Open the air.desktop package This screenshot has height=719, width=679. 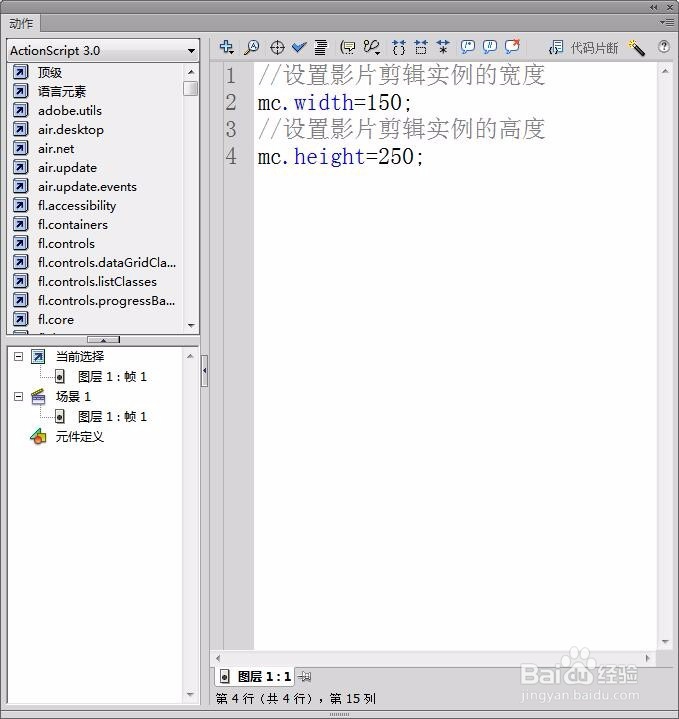(x=71, y=130)
